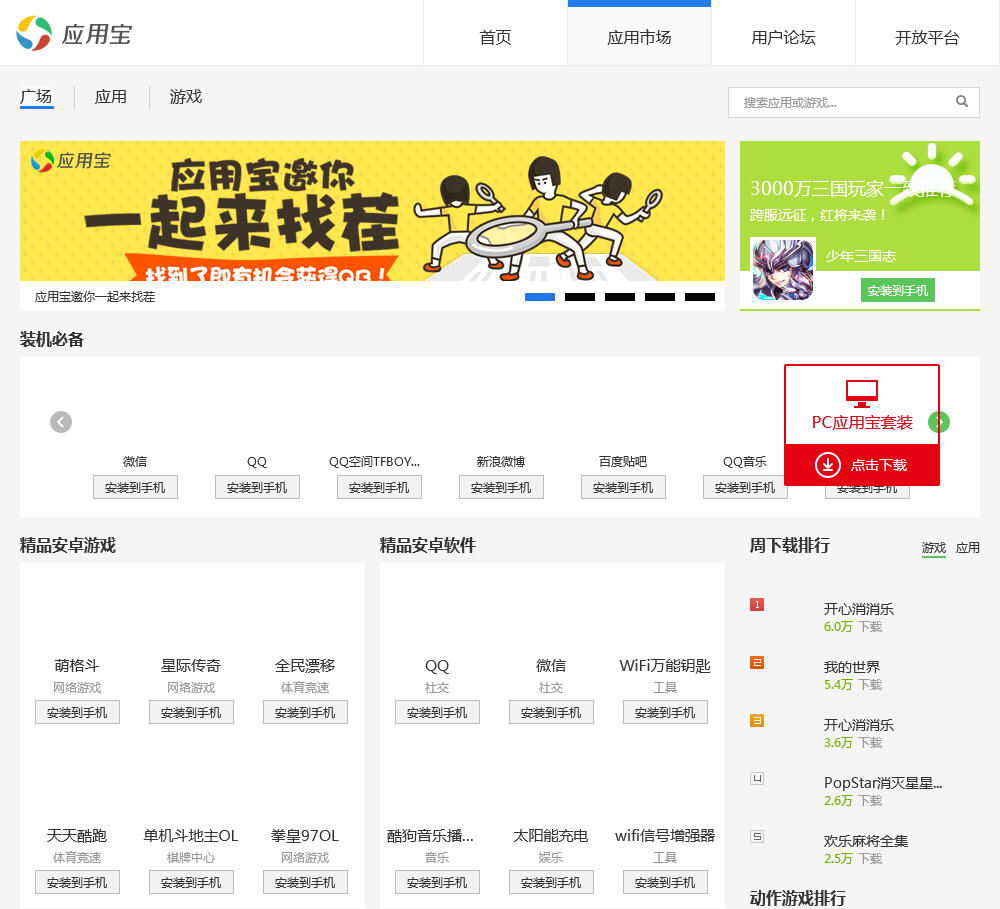Install 天天酷跑 game to phone
This screenshot has height=909, width=1000.
(x=77, y=882)
